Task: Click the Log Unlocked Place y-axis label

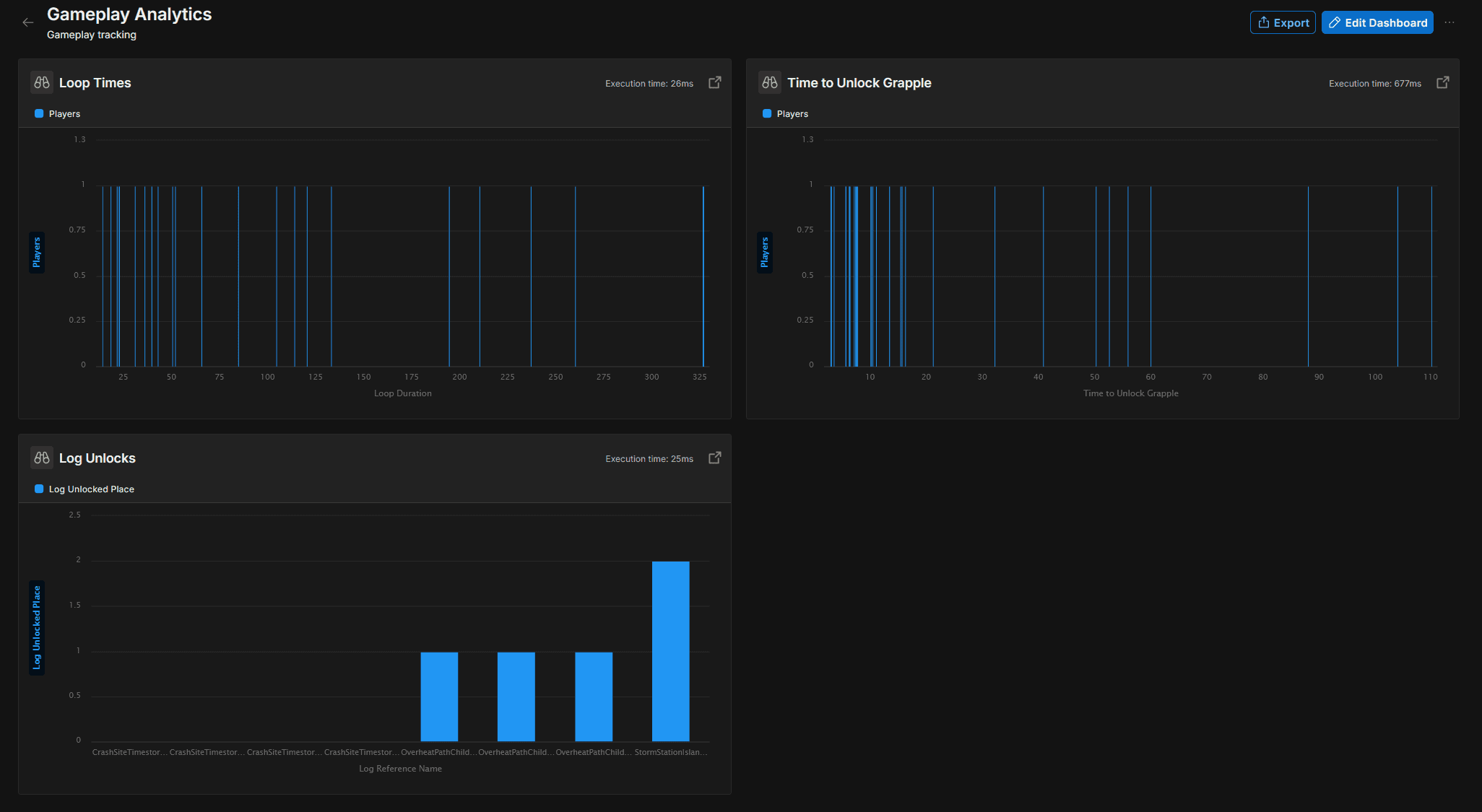Action: [x=37, y=628]
